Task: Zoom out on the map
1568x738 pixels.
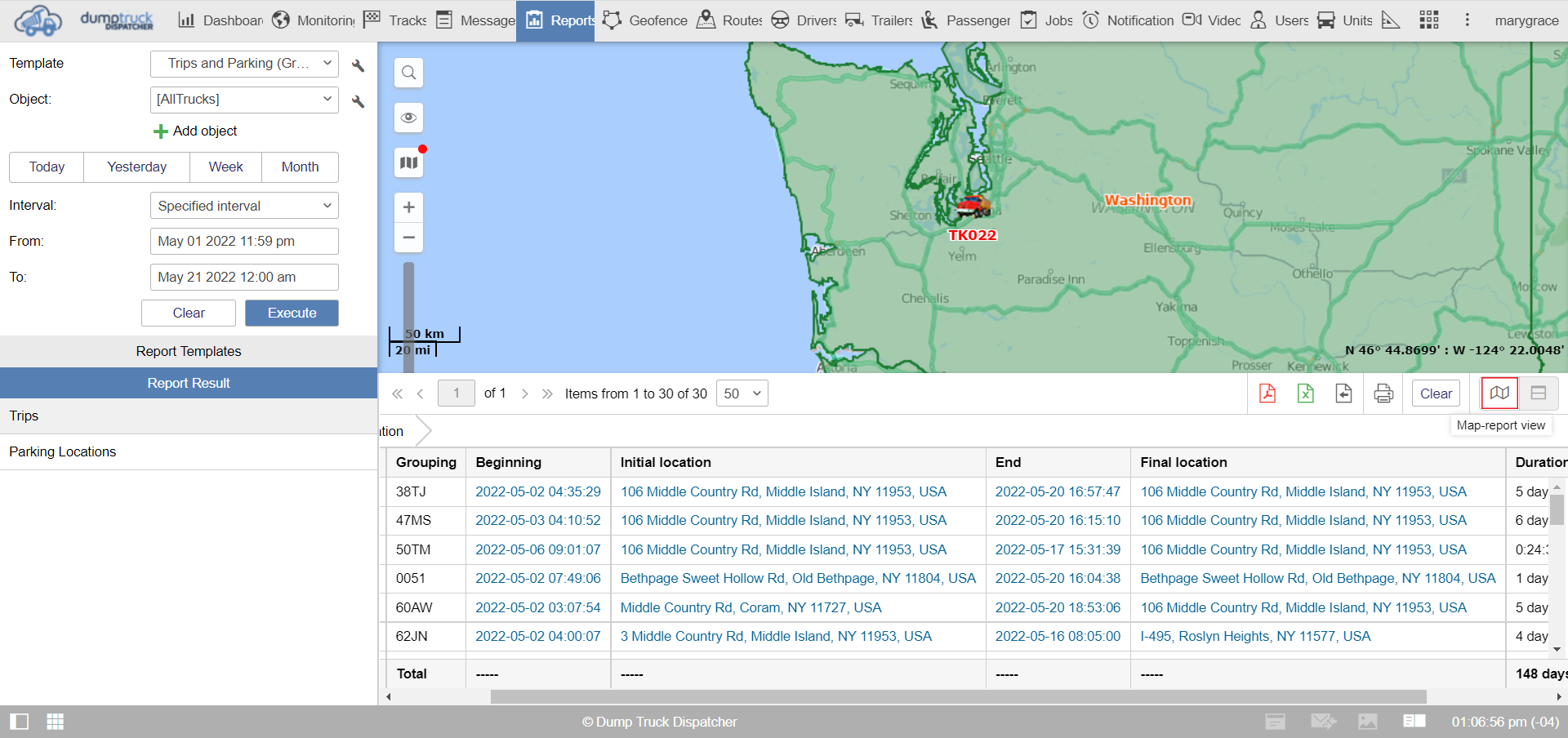Action: 408,238
